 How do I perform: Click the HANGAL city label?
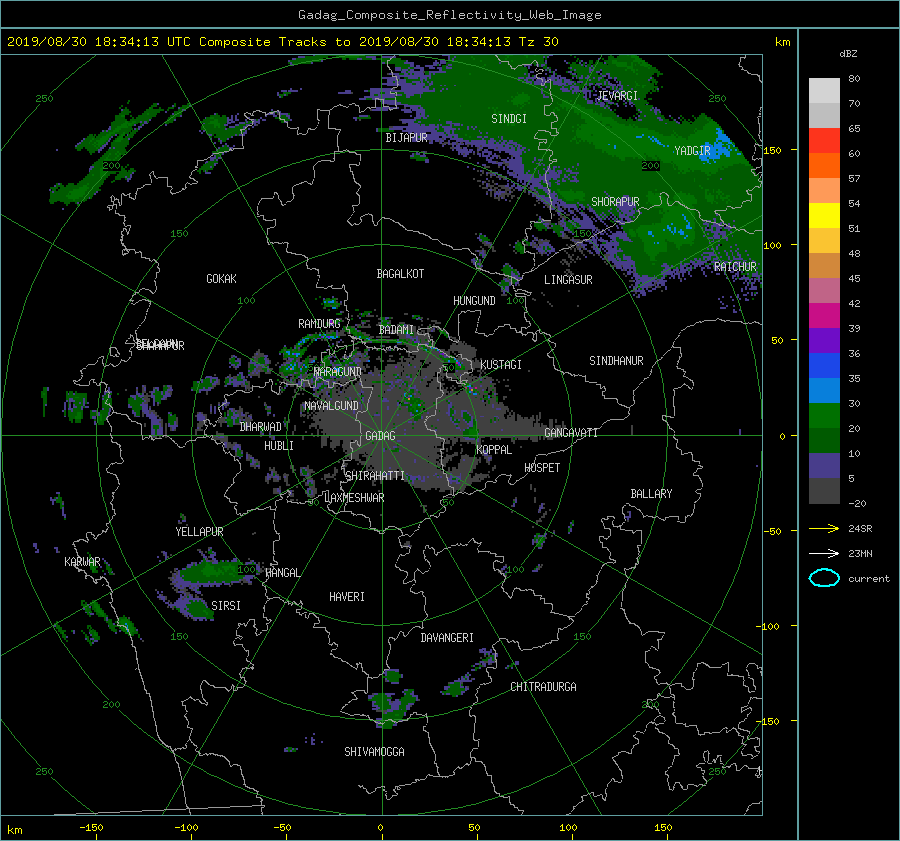[282, 573]
